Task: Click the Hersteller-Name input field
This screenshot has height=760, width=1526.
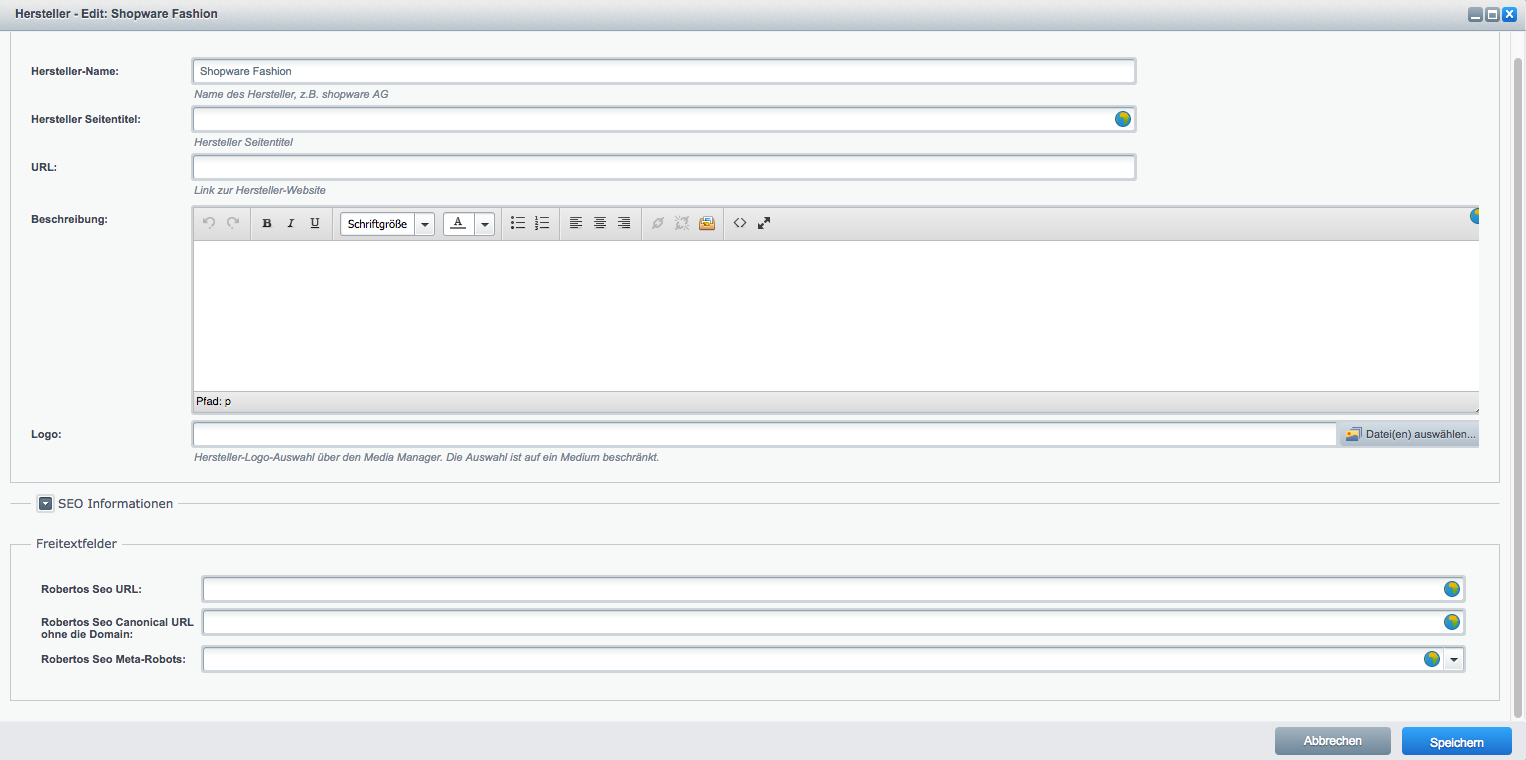Action: click(664, 71)
